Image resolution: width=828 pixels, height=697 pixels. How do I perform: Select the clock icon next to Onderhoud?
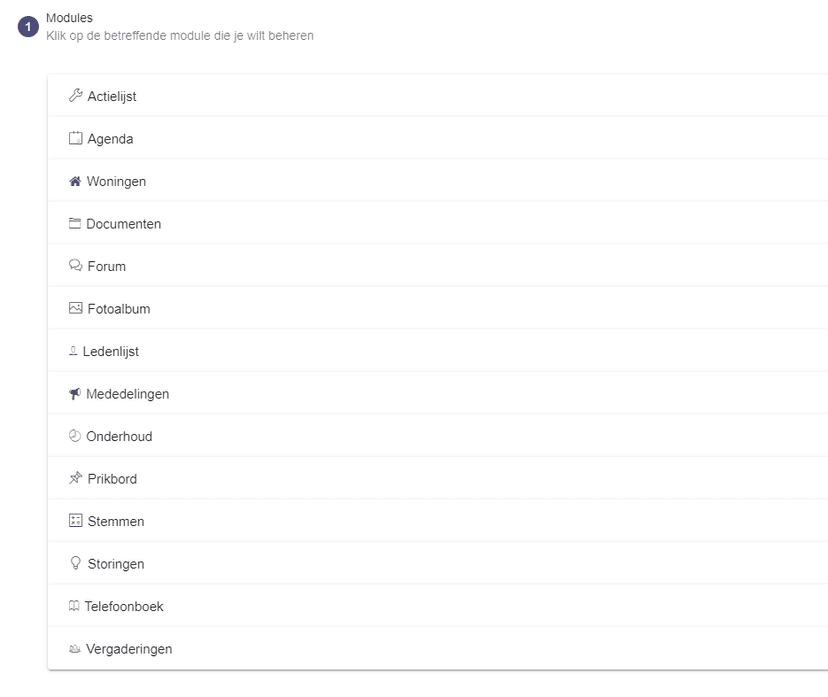pyautogui.click(x=75, y=436)
